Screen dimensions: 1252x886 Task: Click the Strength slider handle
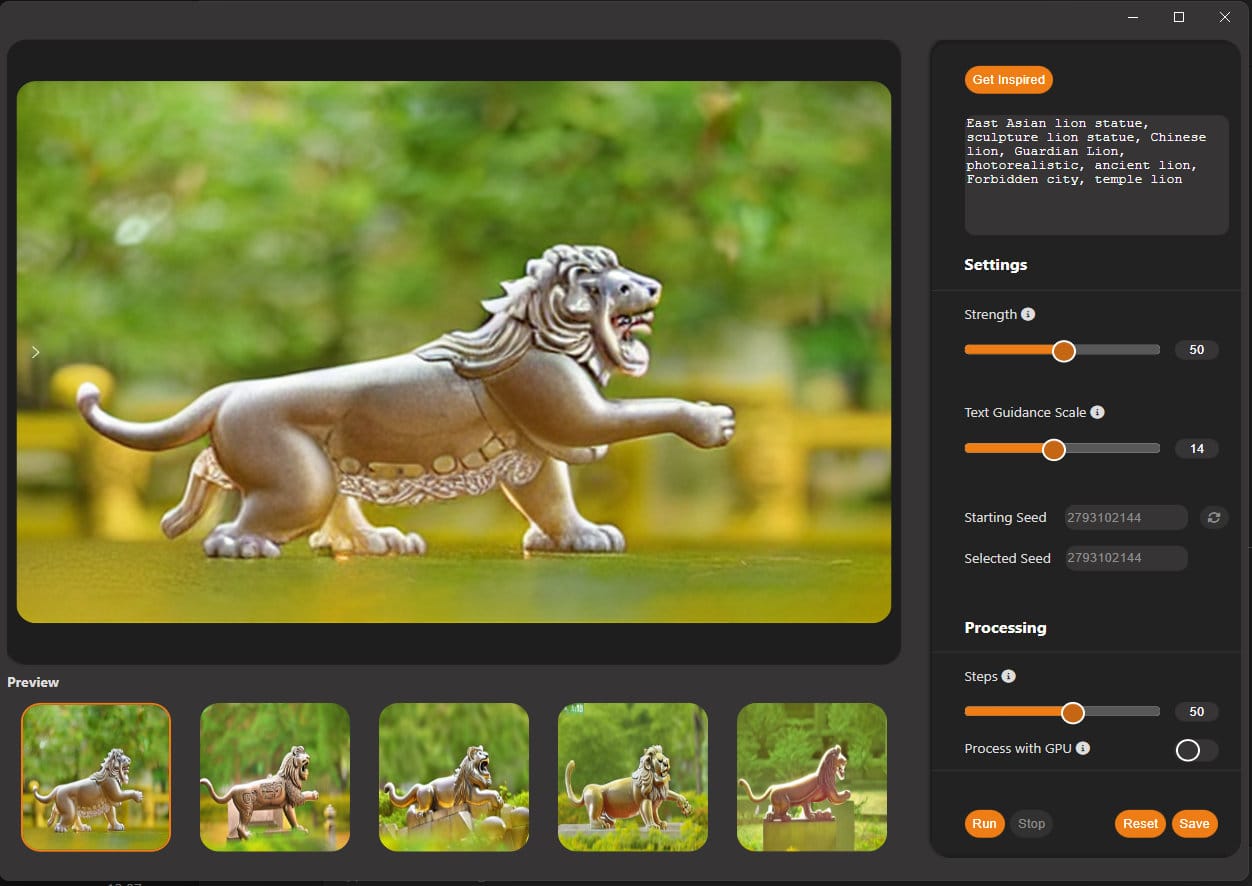[1063, 350]
